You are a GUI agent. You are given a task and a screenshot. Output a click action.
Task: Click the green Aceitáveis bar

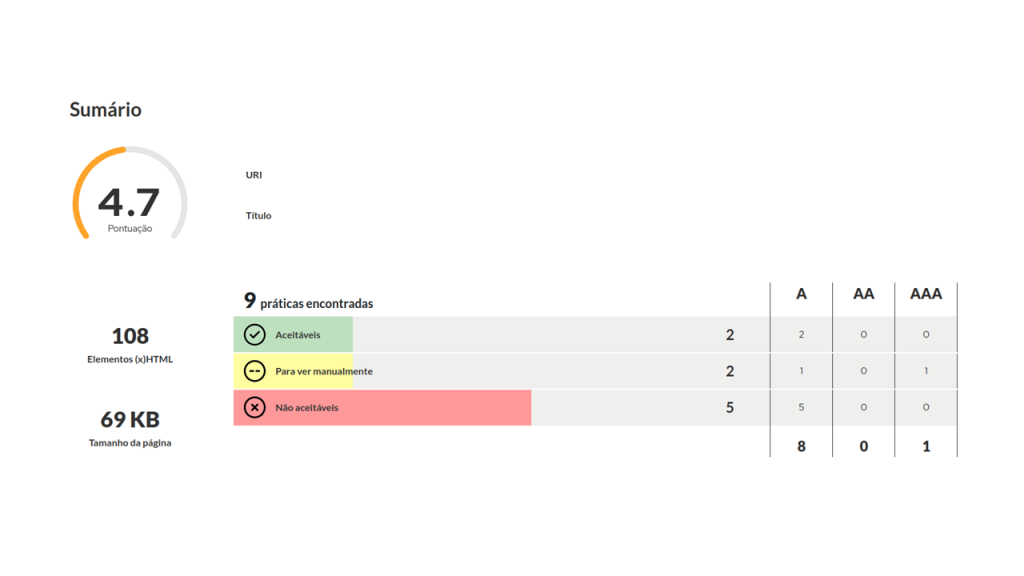pos(293,334)
